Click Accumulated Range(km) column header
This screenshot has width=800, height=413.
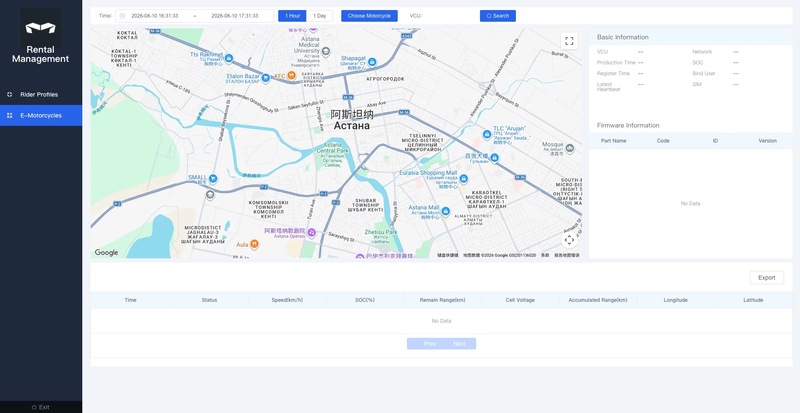598,300
